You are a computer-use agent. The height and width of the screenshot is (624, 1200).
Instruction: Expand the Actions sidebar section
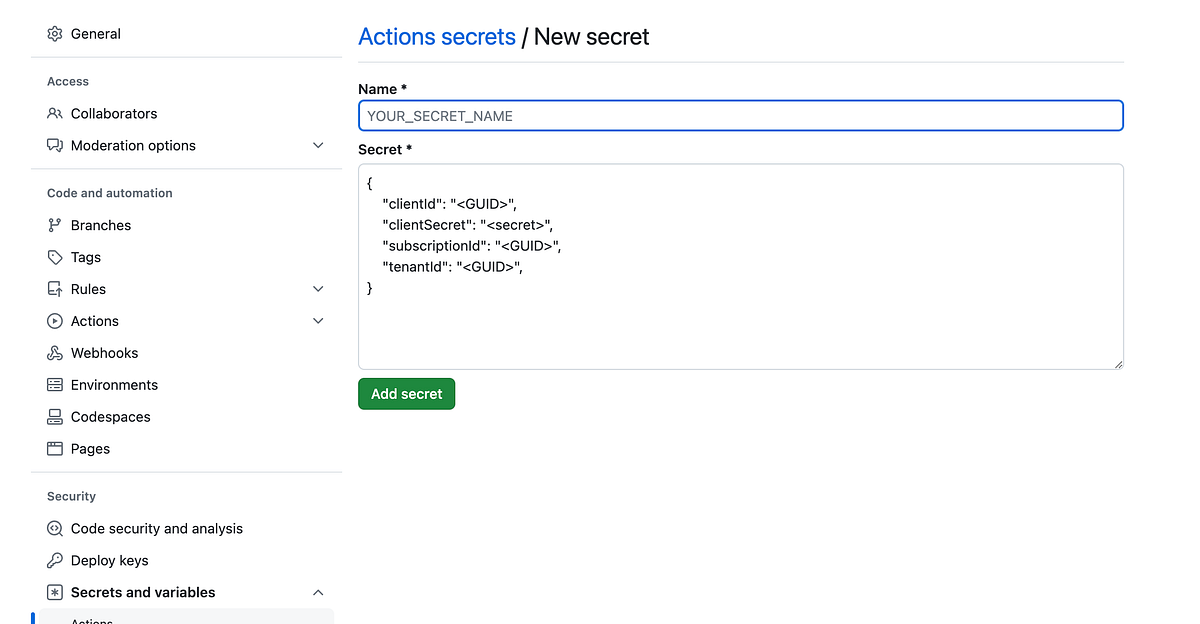tap(318, 320)
